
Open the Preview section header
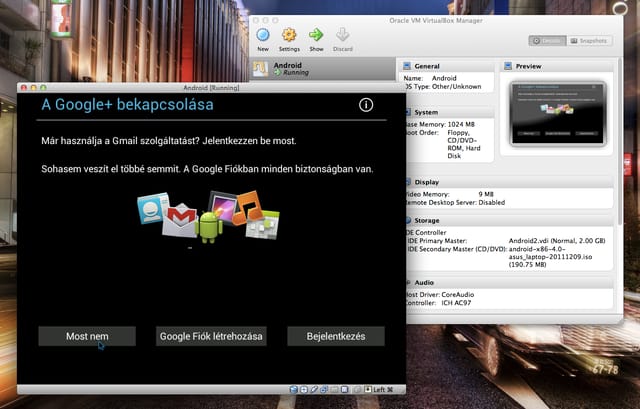point(557,66)
